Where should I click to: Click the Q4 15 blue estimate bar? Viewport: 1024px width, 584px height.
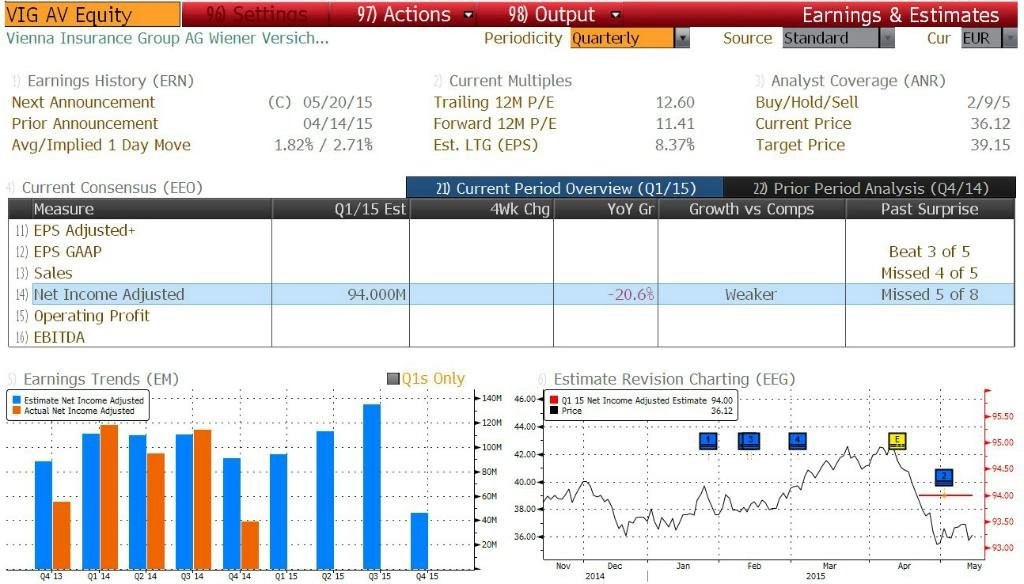click(419, 540)
